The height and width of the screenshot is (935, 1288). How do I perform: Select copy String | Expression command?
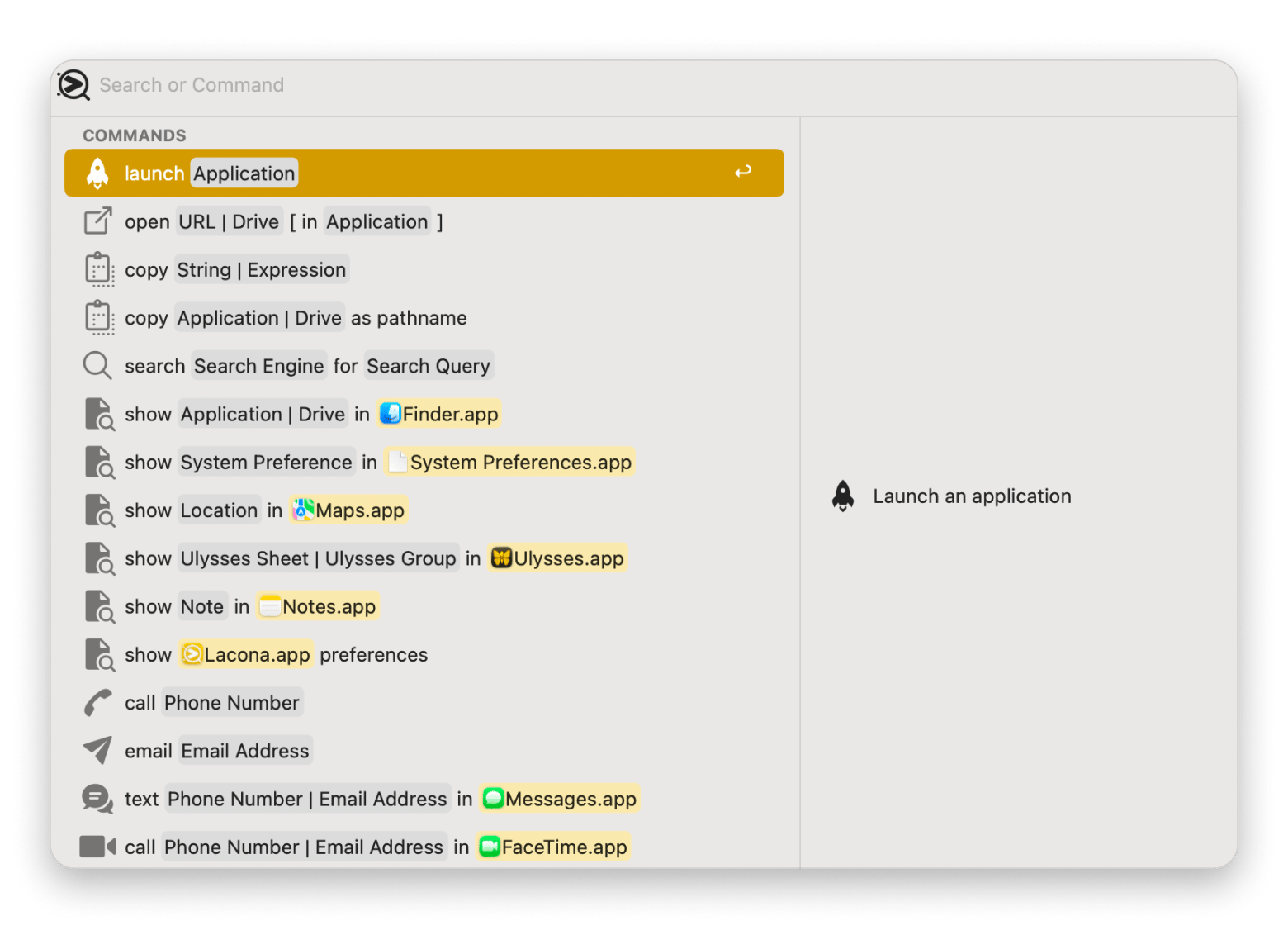coord(424,270)
